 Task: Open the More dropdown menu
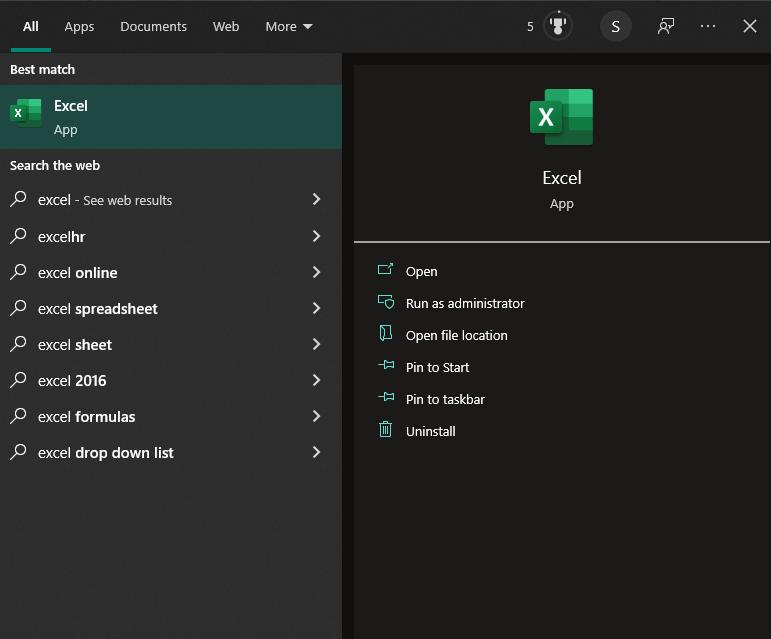click(289, 27)
